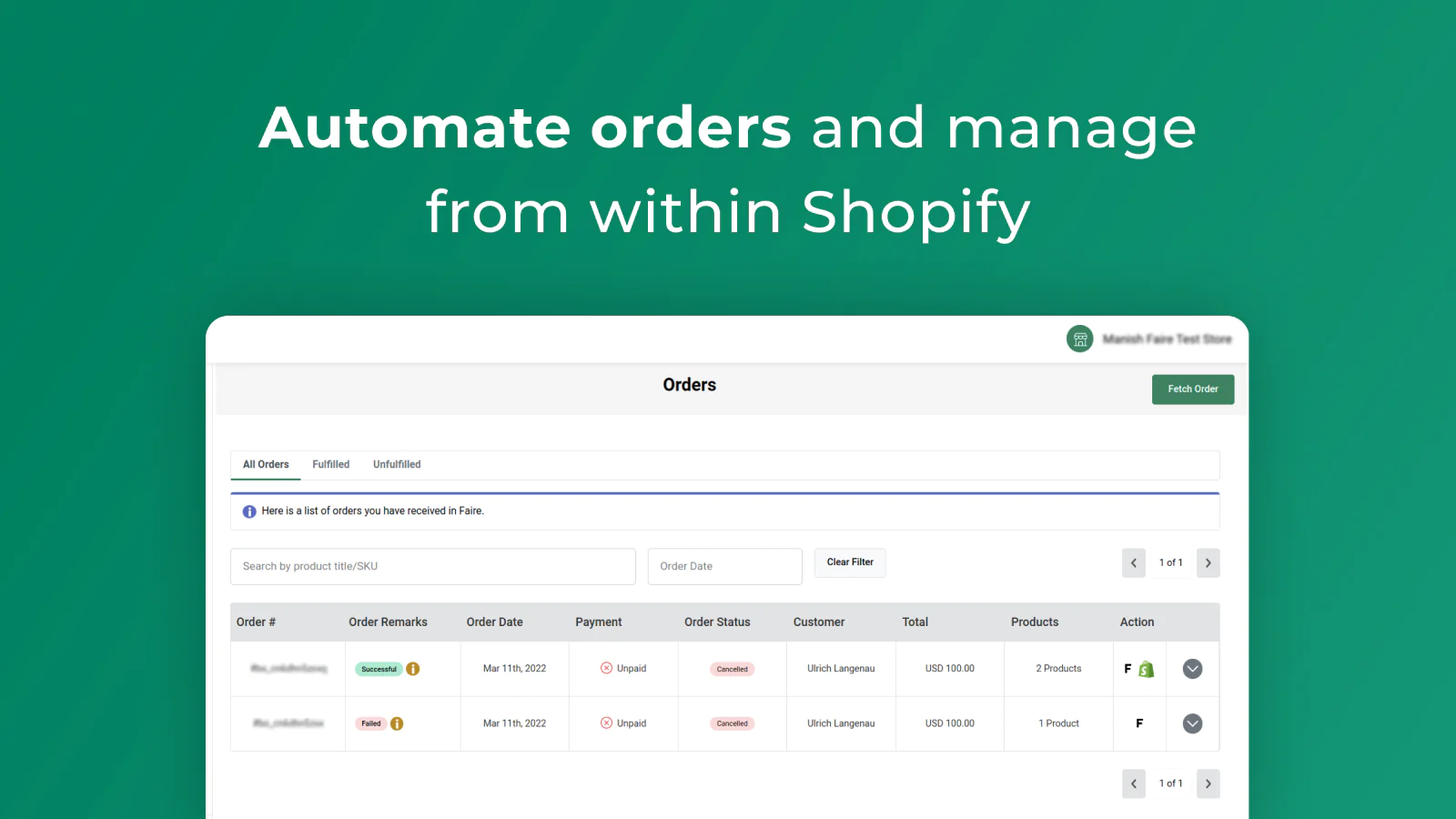Click the Fetch Order button
This screenshot has width=1456, height=819.
tap(1193, 389)
